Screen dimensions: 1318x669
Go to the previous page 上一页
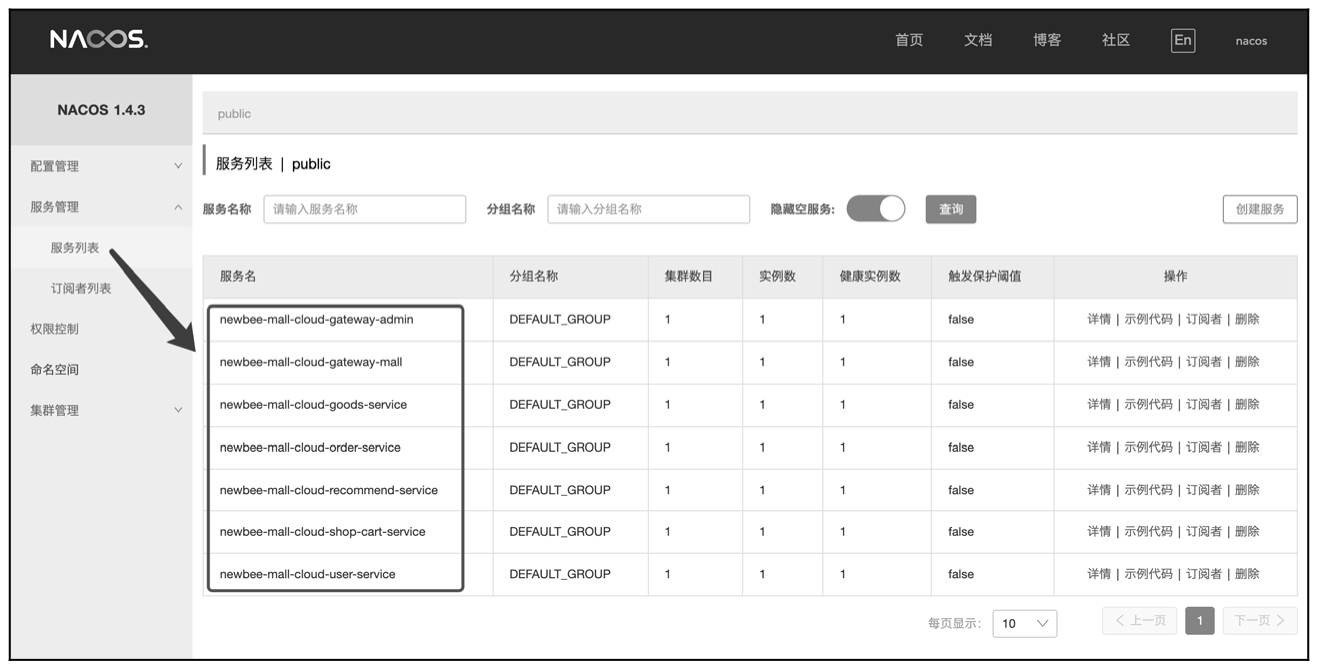point(1140,621)
